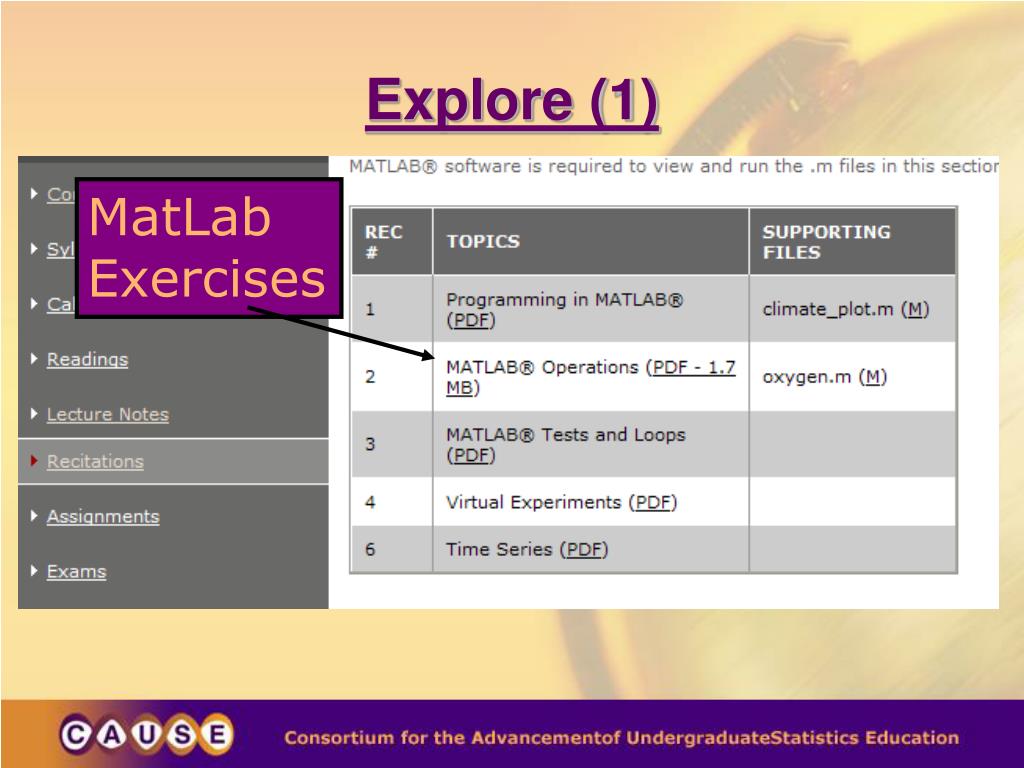Click the red arrow beside Recitations
This screenshot has height=768, width=1024.
[x=34, y=460]
